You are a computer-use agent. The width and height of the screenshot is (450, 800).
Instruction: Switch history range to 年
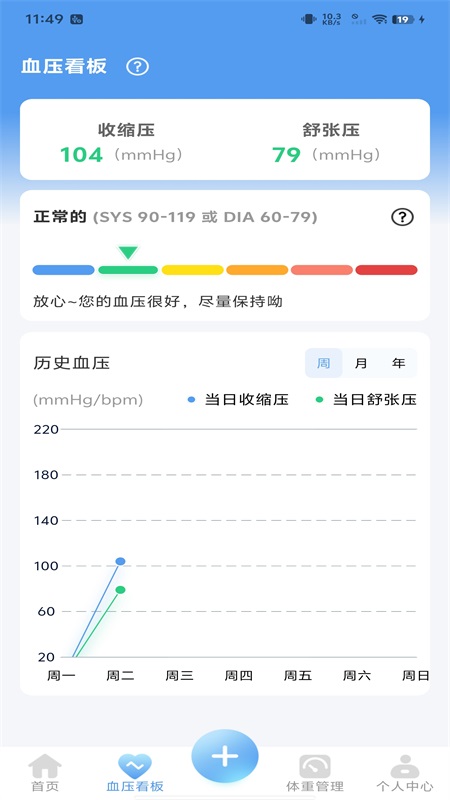[x=398, y=363]
